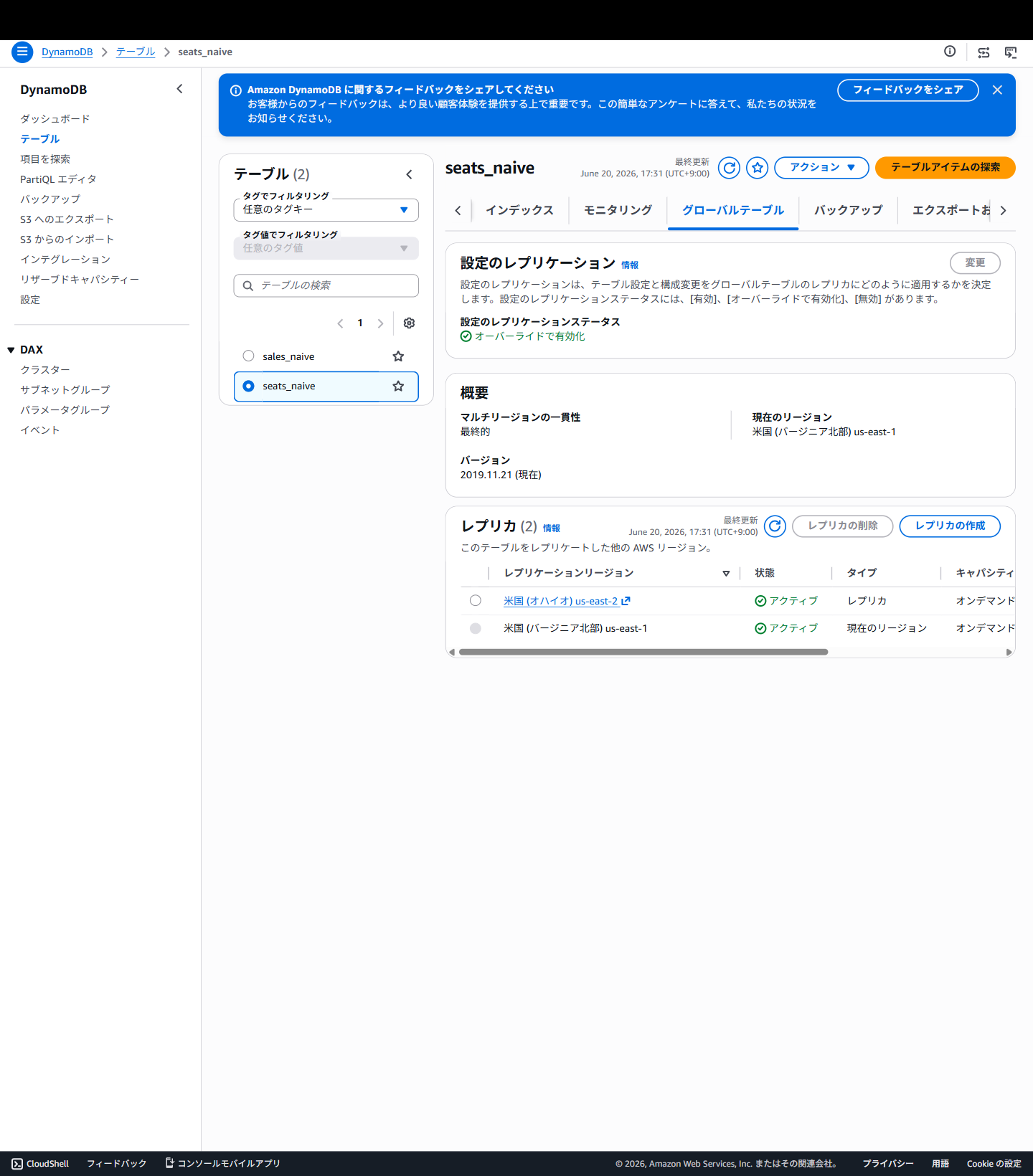
Task: Collapse the DAX navigation section
Action: click(x=11, y=350)
